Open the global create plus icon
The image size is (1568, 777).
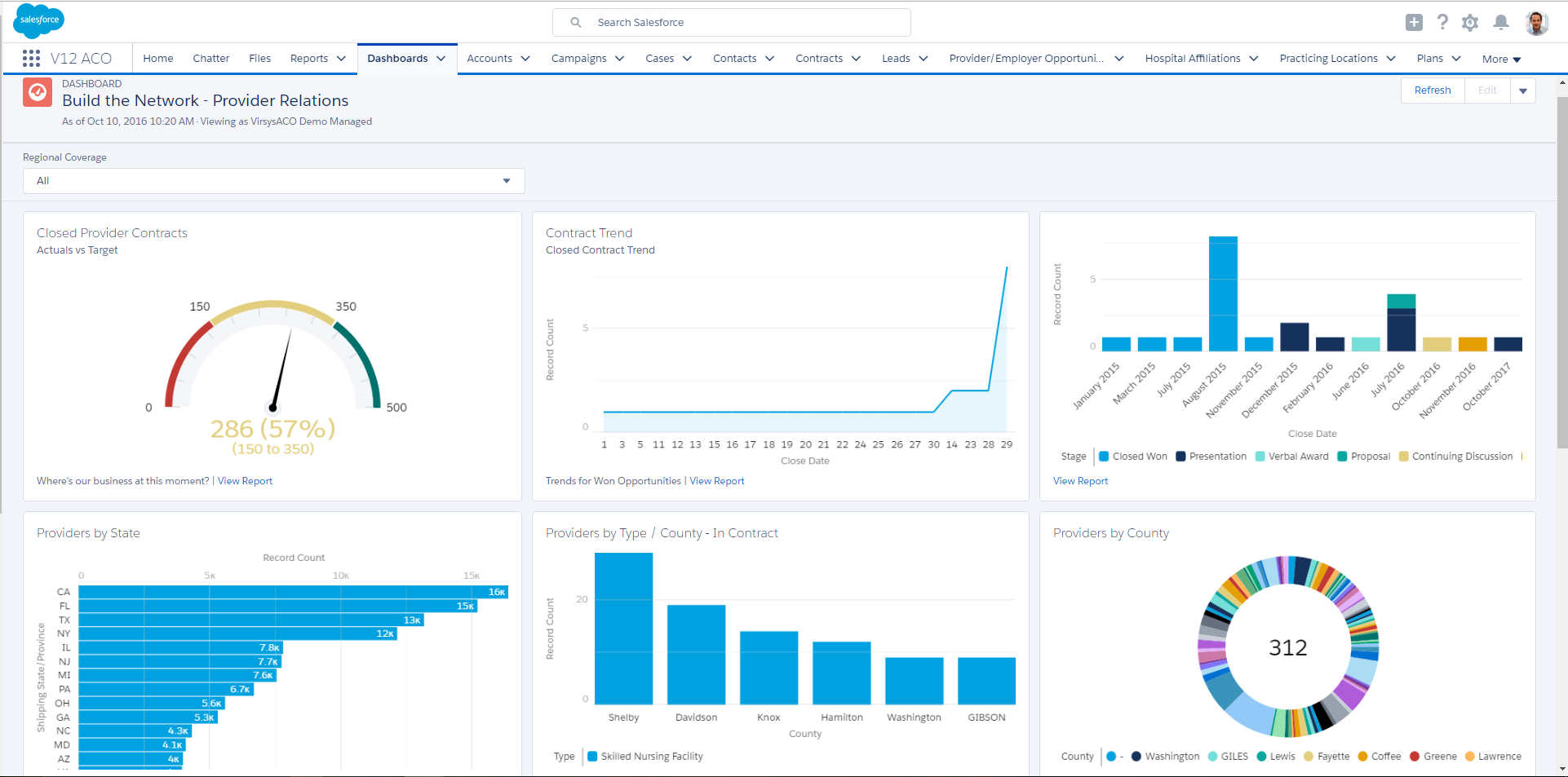click(x=1414, y=23)
